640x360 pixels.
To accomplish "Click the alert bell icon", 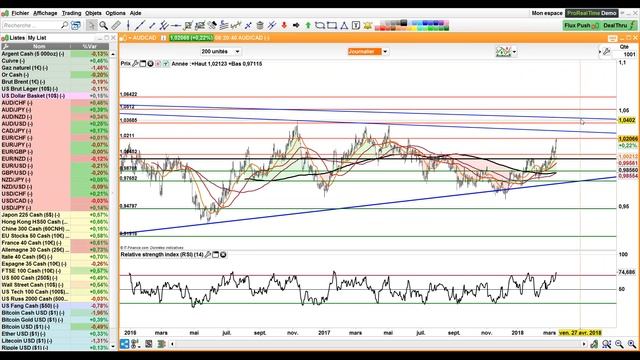I will click(368, 25).
